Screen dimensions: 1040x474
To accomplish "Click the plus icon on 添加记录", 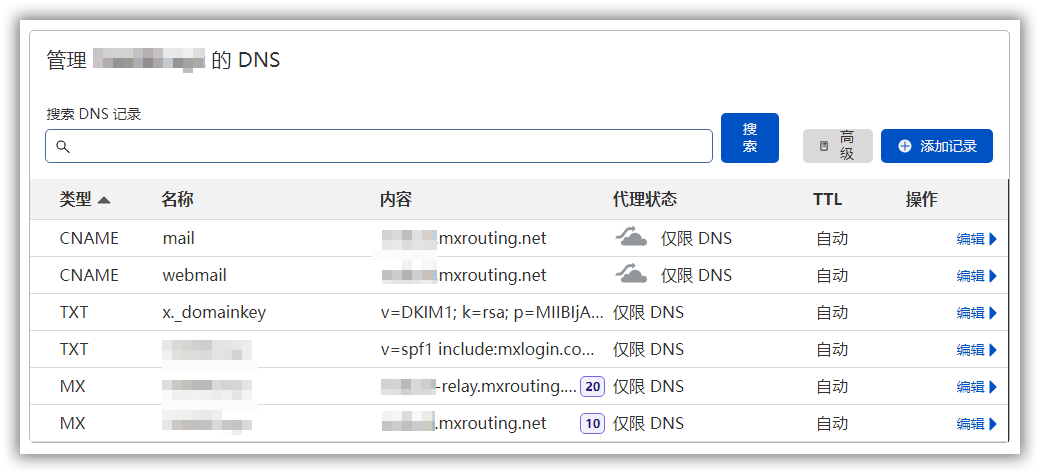I will 905,146.
